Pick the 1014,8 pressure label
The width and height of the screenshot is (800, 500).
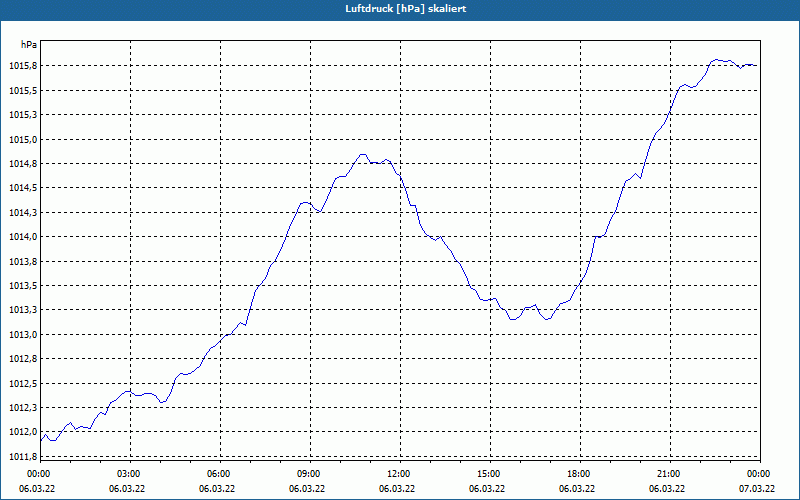click(23, 164)
